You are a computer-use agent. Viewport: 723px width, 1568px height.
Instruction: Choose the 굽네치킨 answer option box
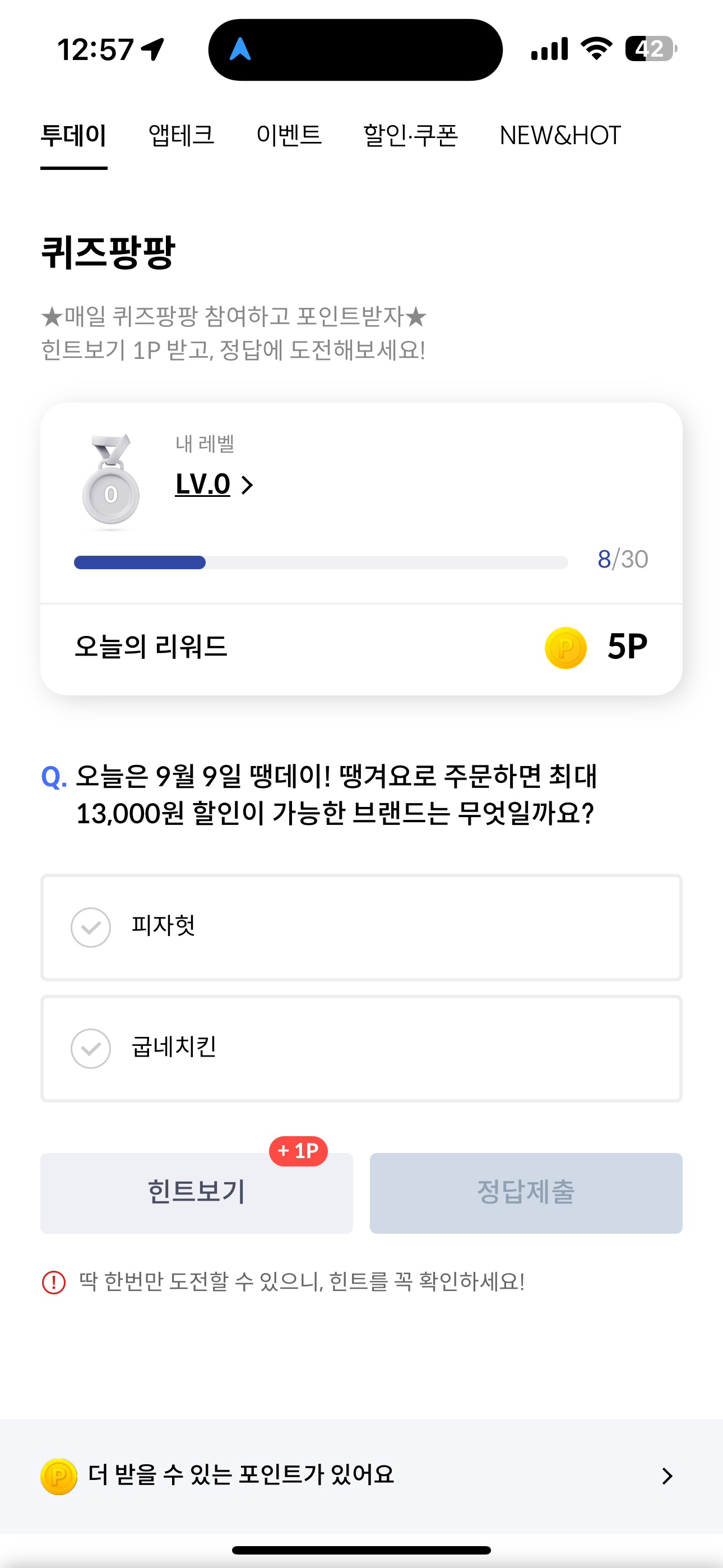pyautogui.click(x=361, y=1048)
